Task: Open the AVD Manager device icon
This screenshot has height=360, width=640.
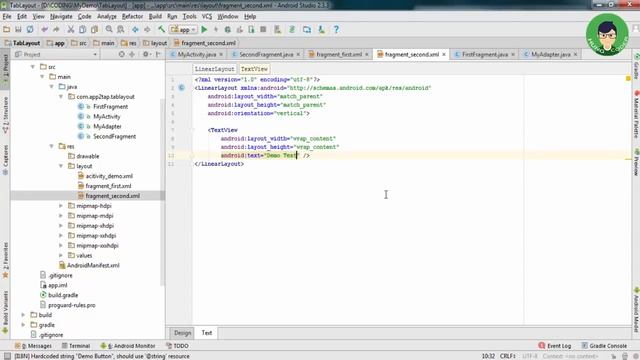Action: [307, 29]
